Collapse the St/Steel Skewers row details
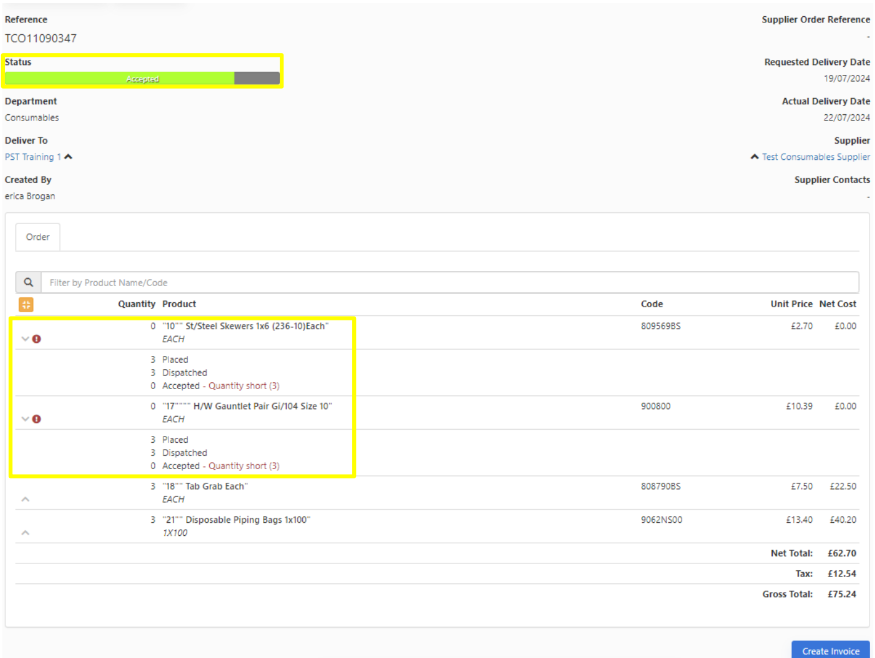 click(x=25, y=339)
